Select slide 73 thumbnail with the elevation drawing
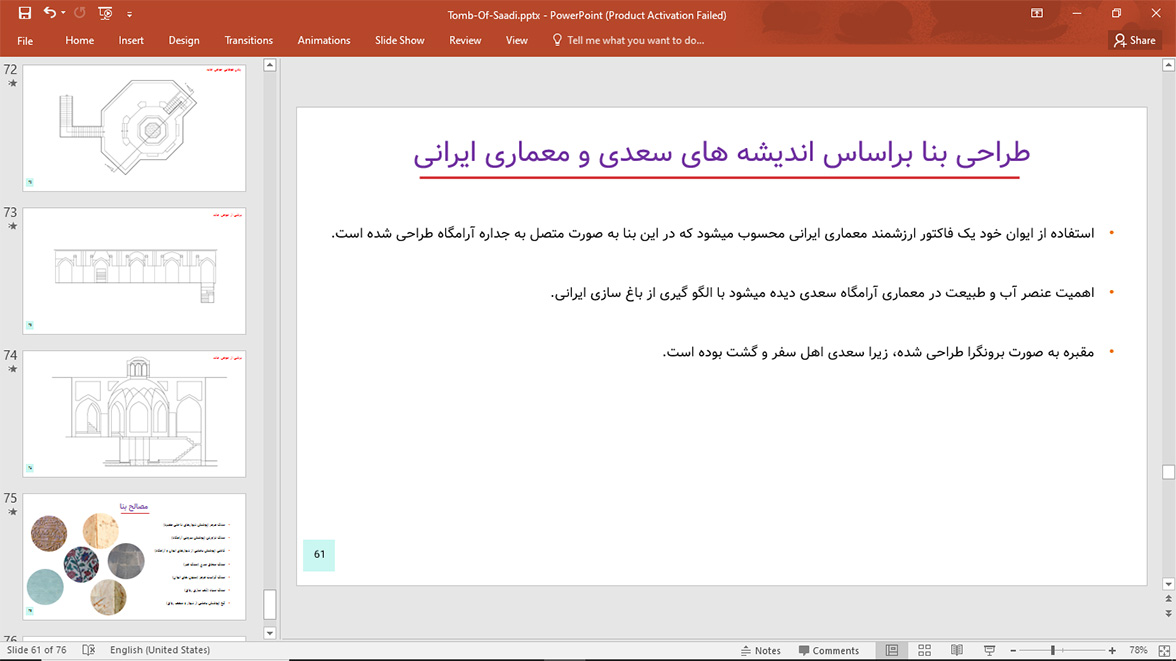 click(134, 271)
